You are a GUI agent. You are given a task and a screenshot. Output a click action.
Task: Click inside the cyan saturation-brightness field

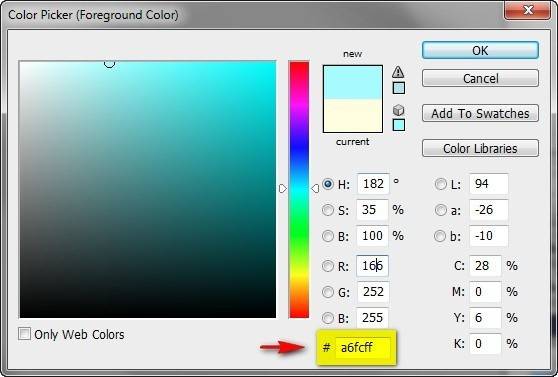(148, 189)
